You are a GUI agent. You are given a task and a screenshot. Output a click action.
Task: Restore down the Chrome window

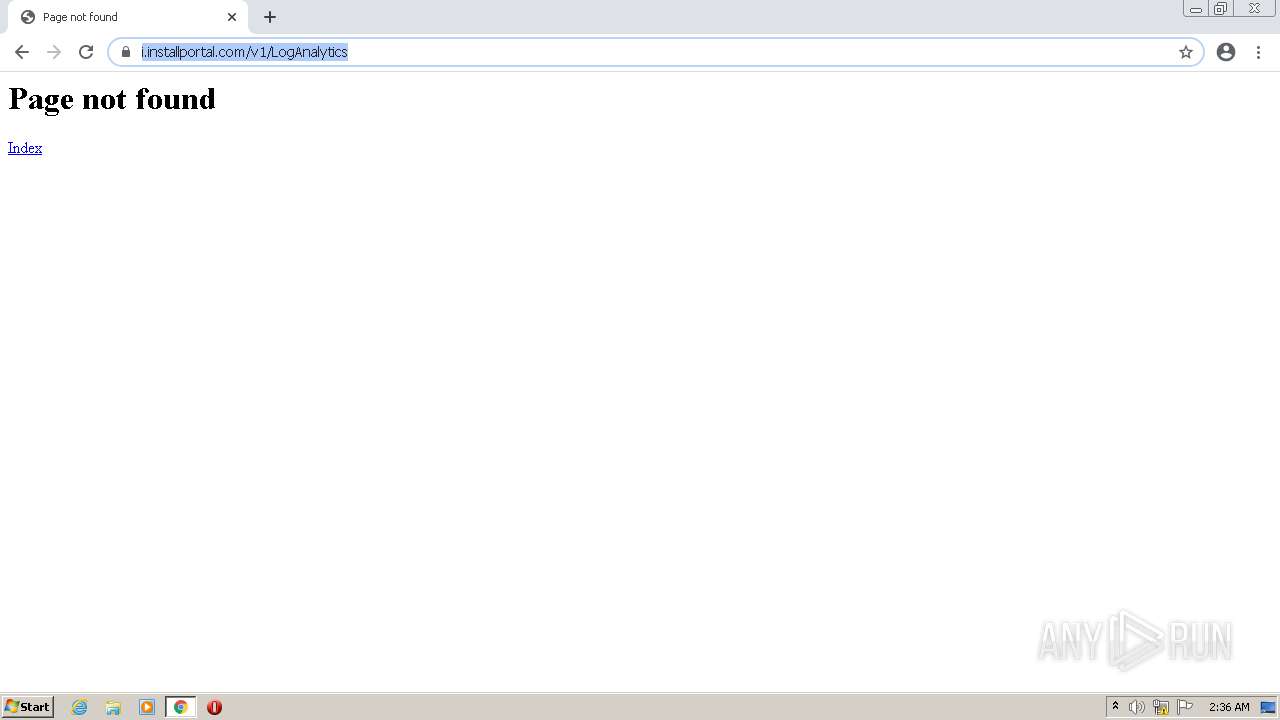(1221, 9)
